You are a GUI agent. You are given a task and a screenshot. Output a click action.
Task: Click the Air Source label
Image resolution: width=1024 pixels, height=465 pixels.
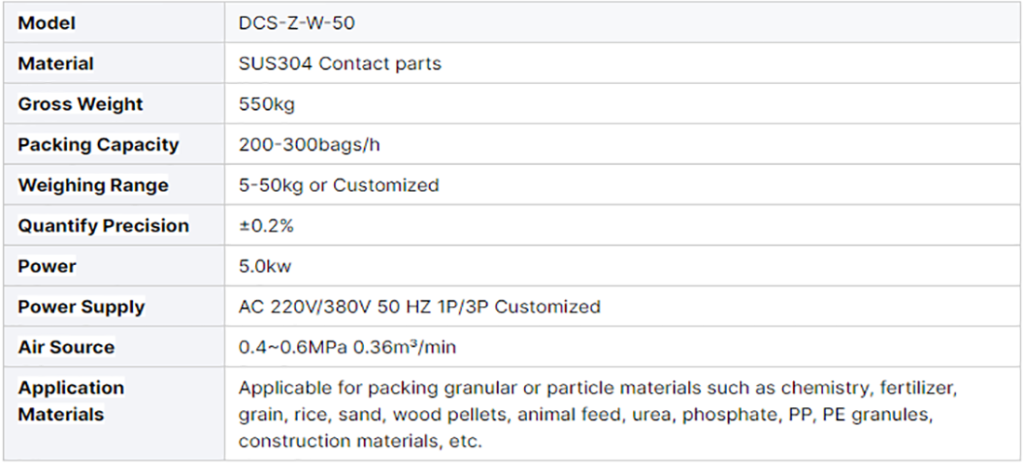pyautogui.click(x=66, y=347)
